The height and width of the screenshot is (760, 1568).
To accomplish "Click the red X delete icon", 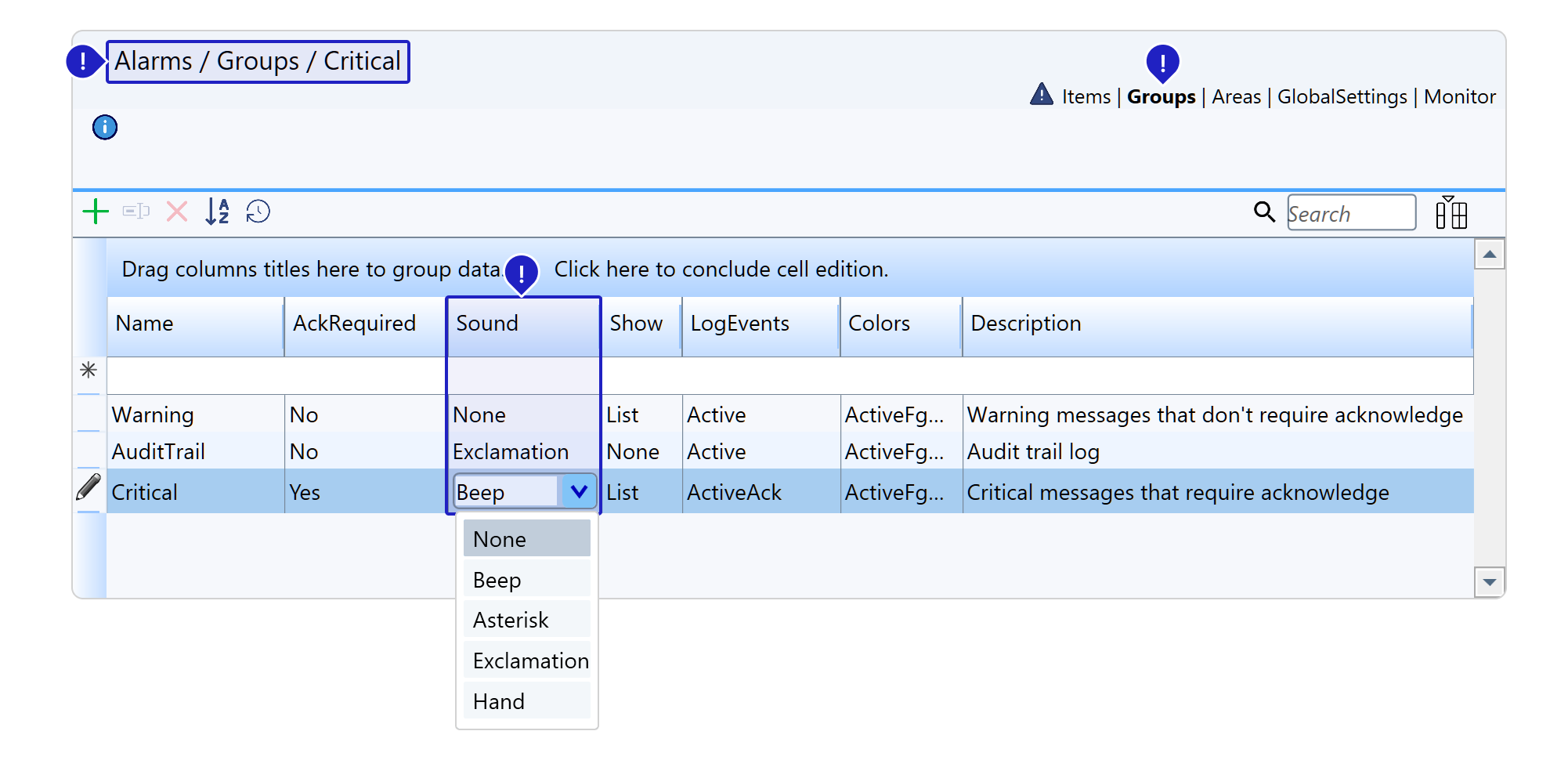I will click(x=177, y=212).
